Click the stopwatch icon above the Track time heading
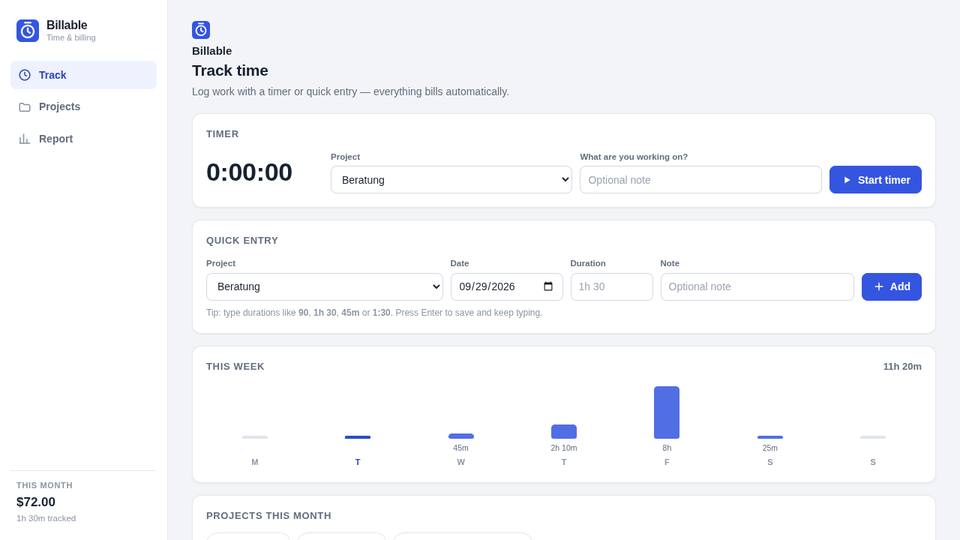This screenshot has height=540, width=960. [x=201, y=30]
